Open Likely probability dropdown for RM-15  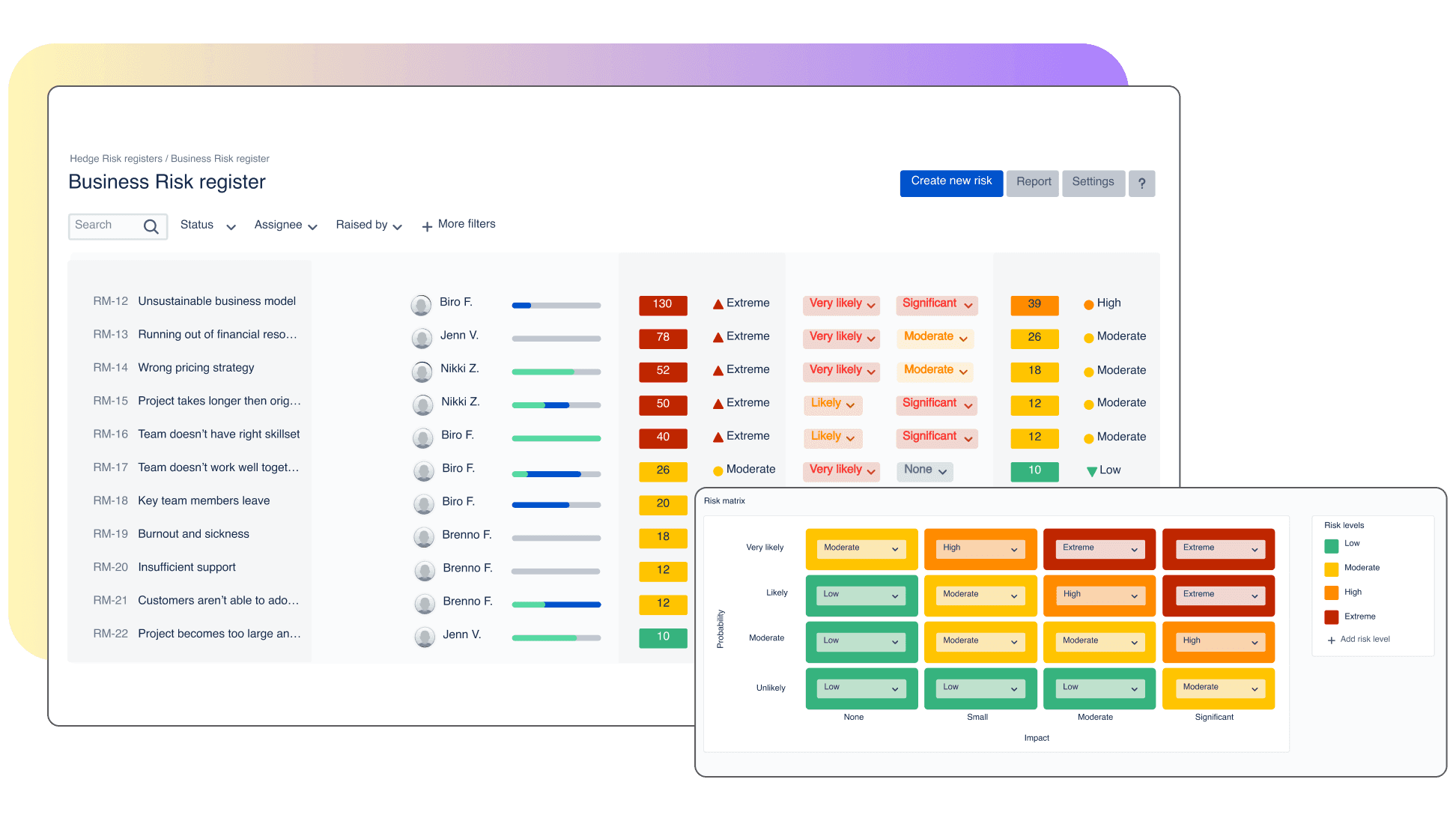coord(832,405)
